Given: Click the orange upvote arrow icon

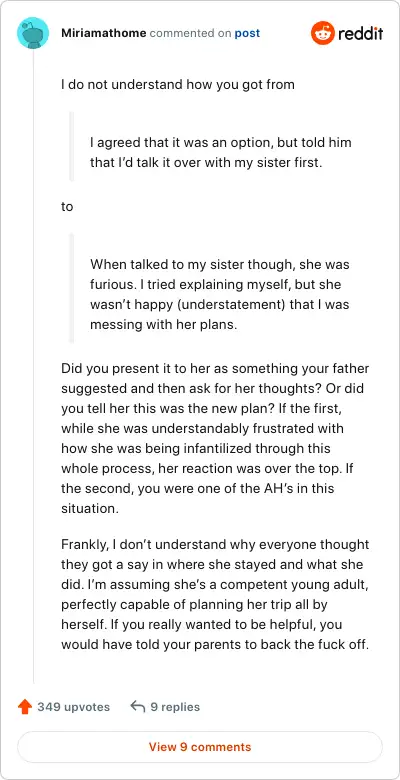Looking at the screenshot, I should 24,707.
